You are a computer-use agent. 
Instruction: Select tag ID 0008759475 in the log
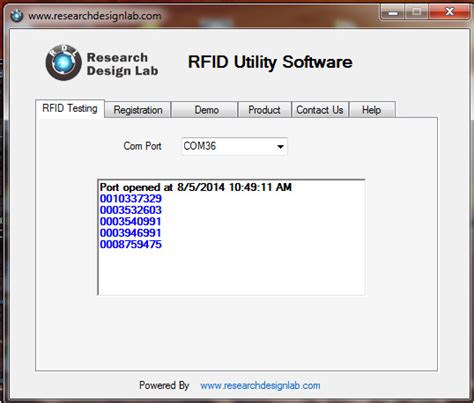coord(131,244)
